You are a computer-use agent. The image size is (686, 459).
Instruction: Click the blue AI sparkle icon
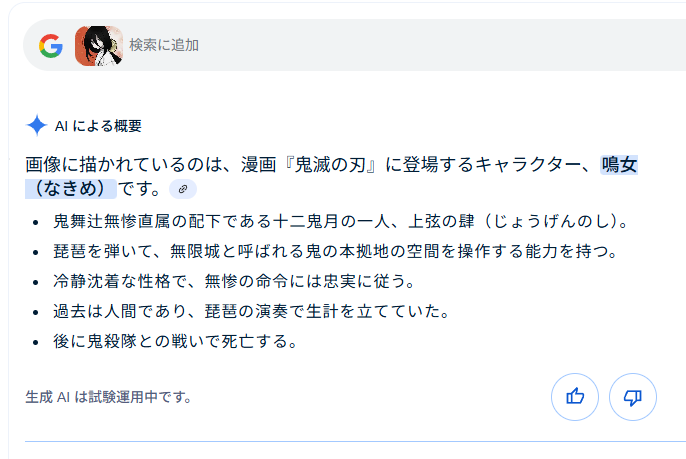[x=37, y=126]
